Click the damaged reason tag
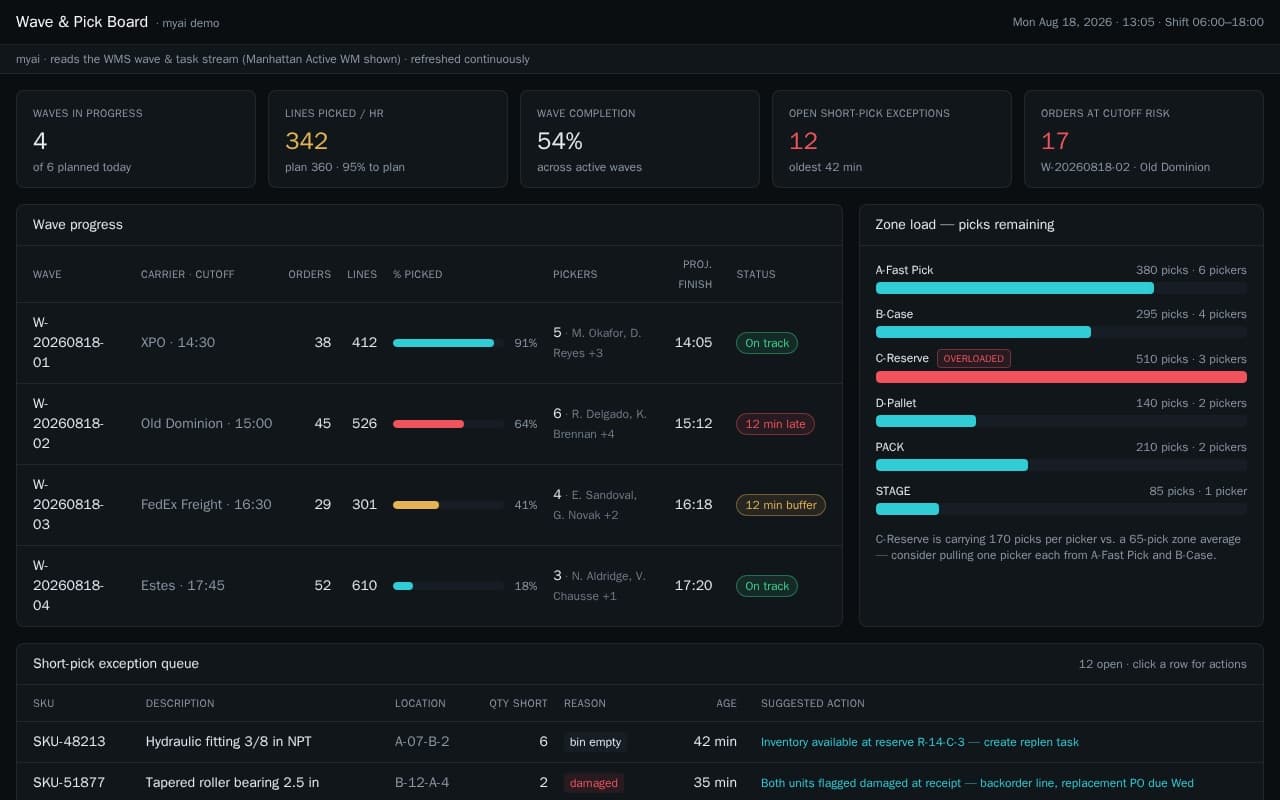This screenshot has width=1280, height=800. tap(594, 783)
